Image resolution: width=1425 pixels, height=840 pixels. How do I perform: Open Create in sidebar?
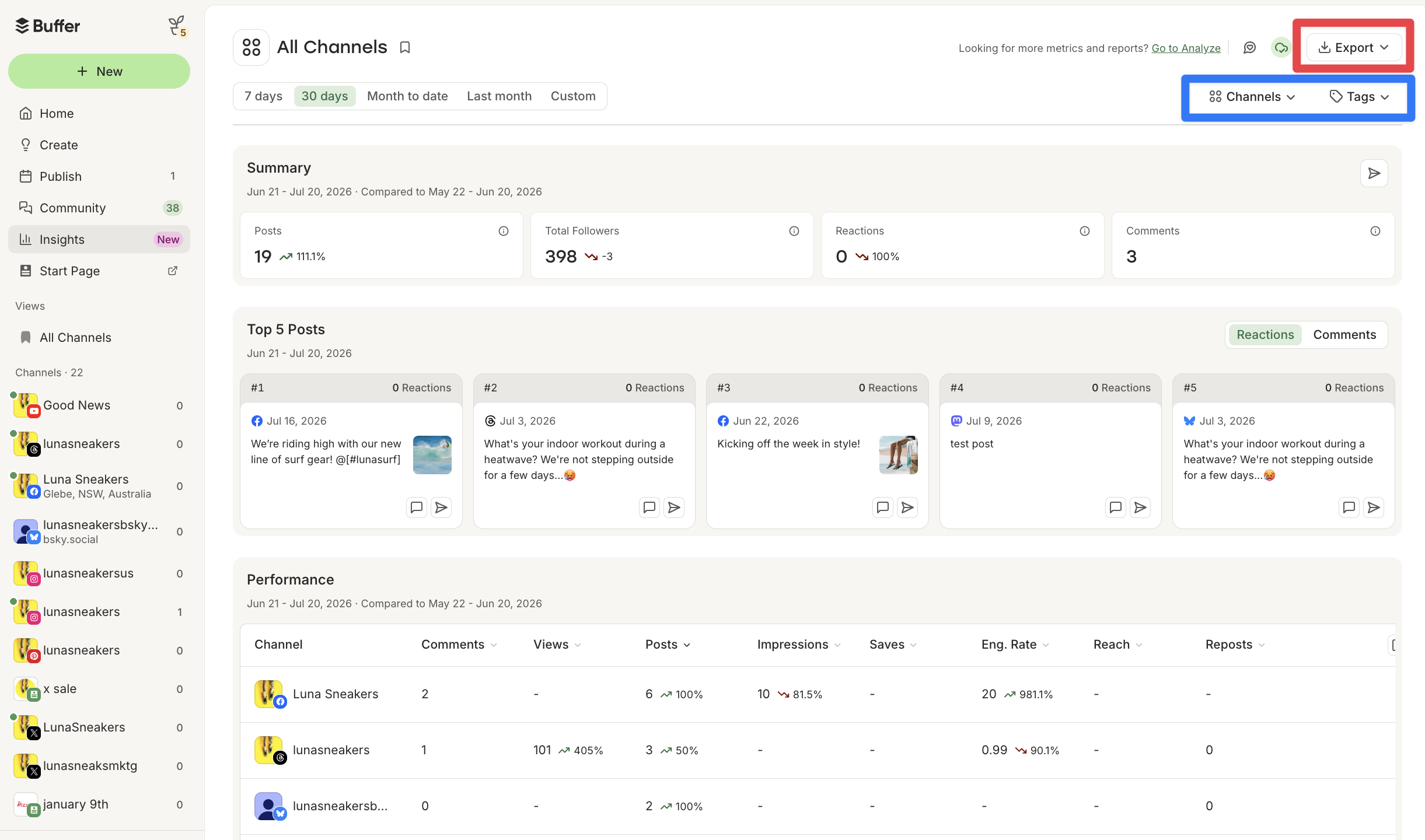point(99,145)
